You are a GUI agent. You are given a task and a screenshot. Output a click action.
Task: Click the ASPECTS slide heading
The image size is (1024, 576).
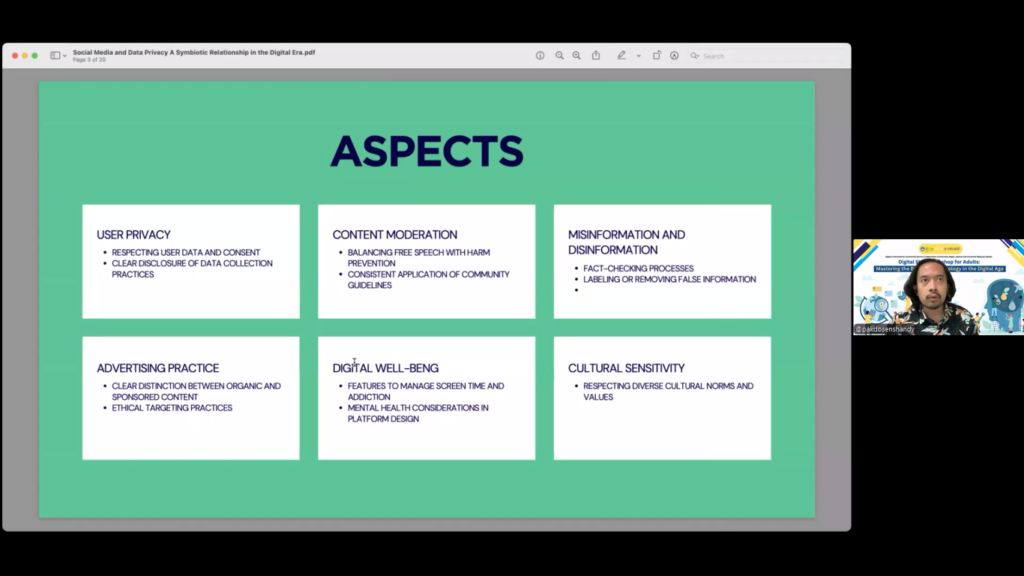pyautogui.click(x=427, y=151)
